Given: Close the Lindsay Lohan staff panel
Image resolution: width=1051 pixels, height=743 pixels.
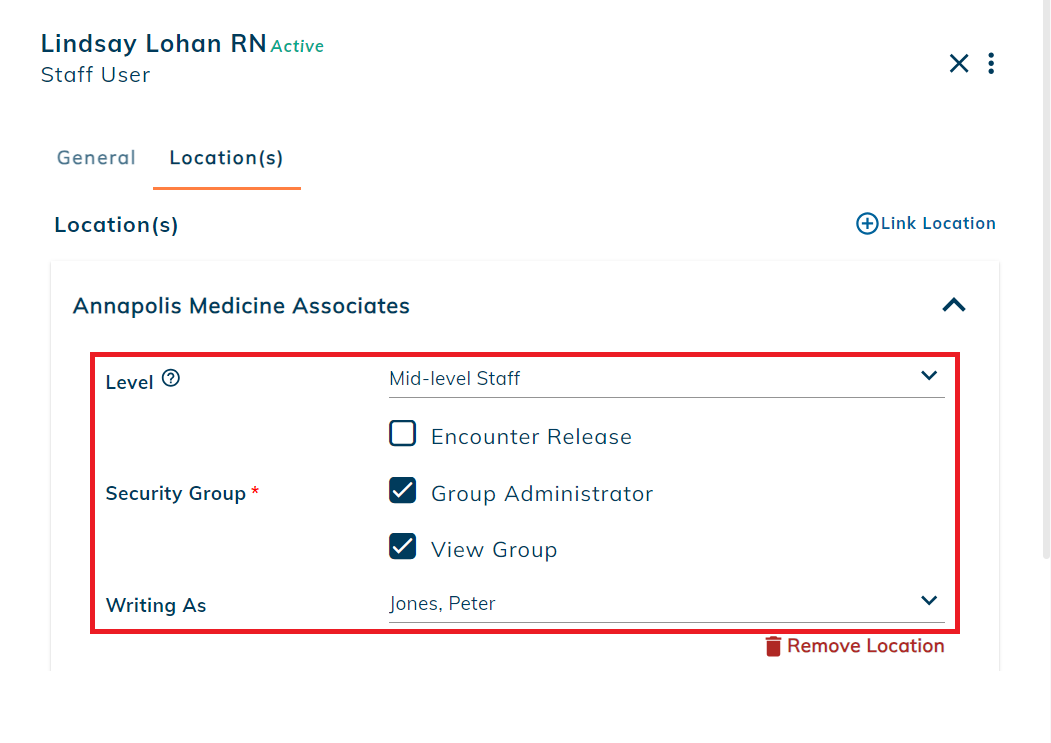Looking at the screenshot, I should 959,63.
